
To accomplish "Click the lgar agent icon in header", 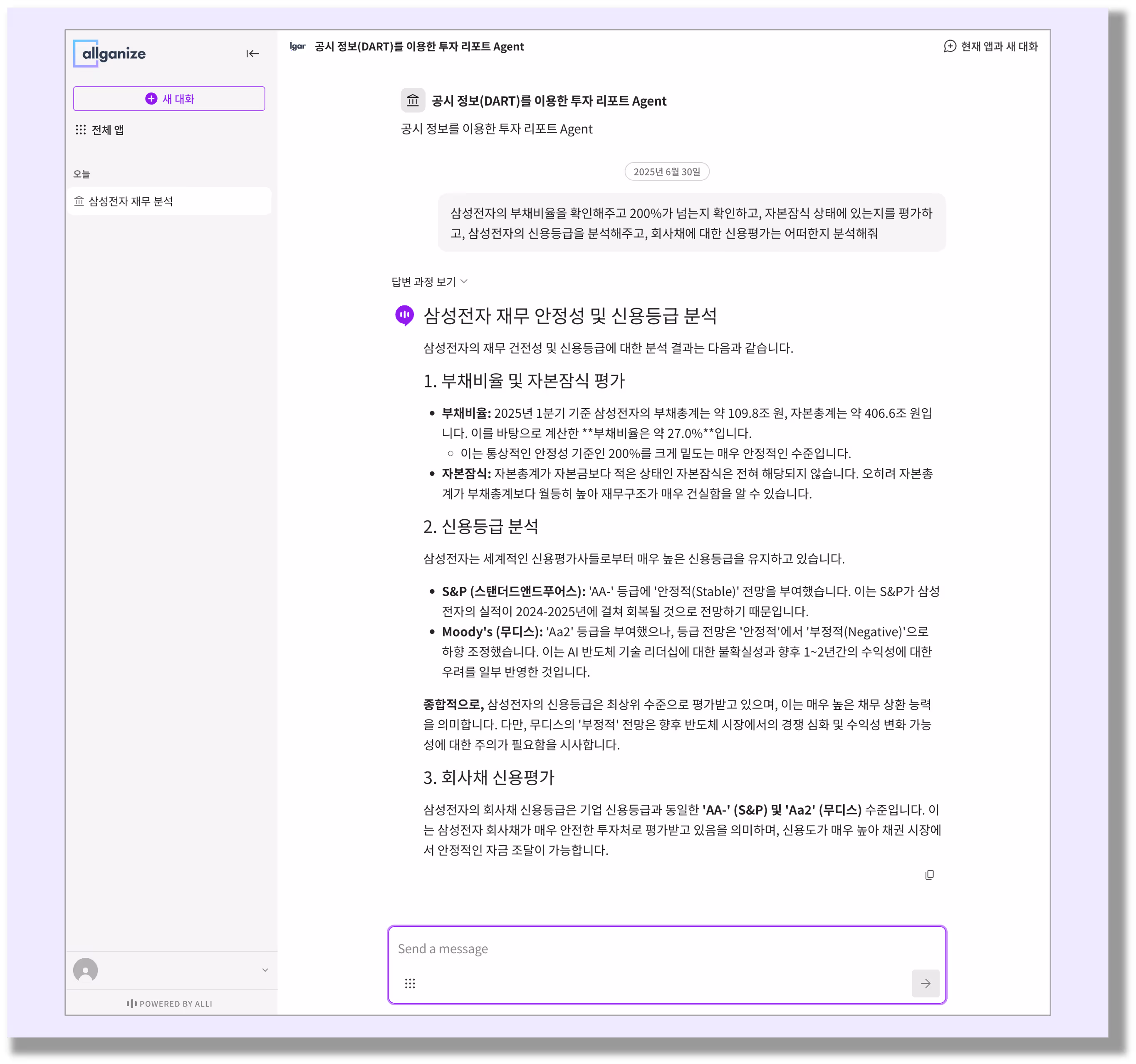I will tap(298, 46).
